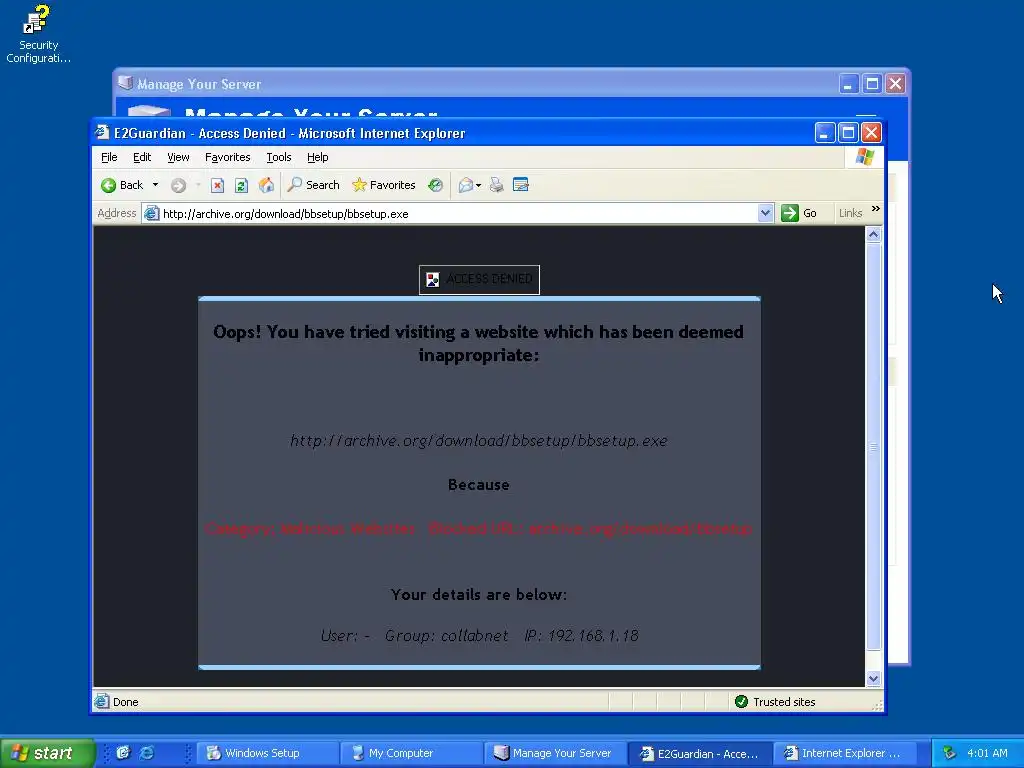Click the Done status bar page icon
Screen dimensions: 1024x768
101,702
